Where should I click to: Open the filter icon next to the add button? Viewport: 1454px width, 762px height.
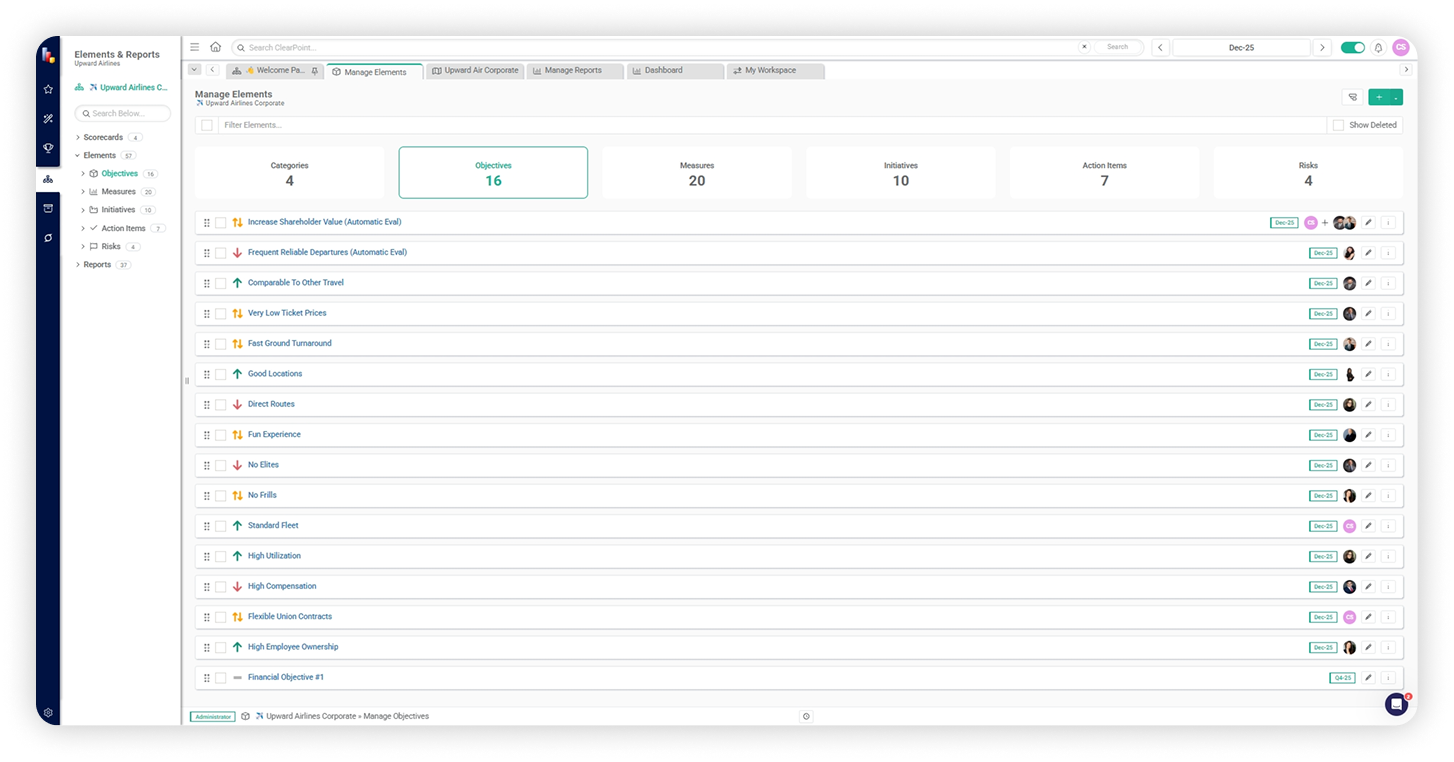1352,97
